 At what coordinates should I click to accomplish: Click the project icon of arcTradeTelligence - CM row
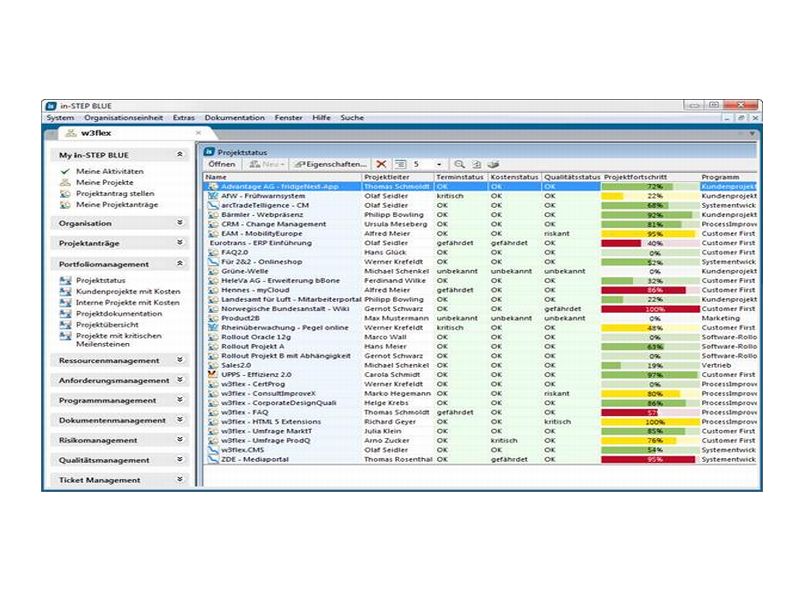click(x=213, y=205)
